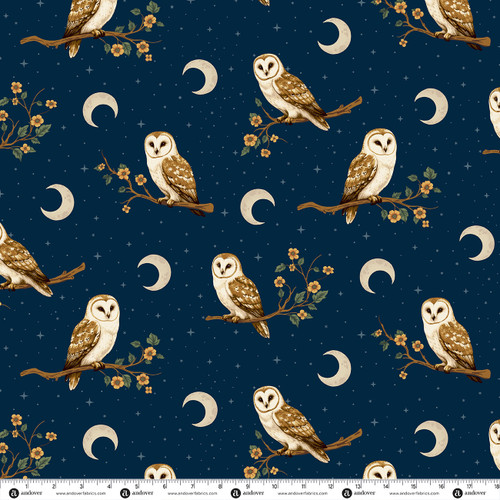Click the crescent moon right of the central owl's flowers
Screen dimensions: 500x500
pos(377,276)
